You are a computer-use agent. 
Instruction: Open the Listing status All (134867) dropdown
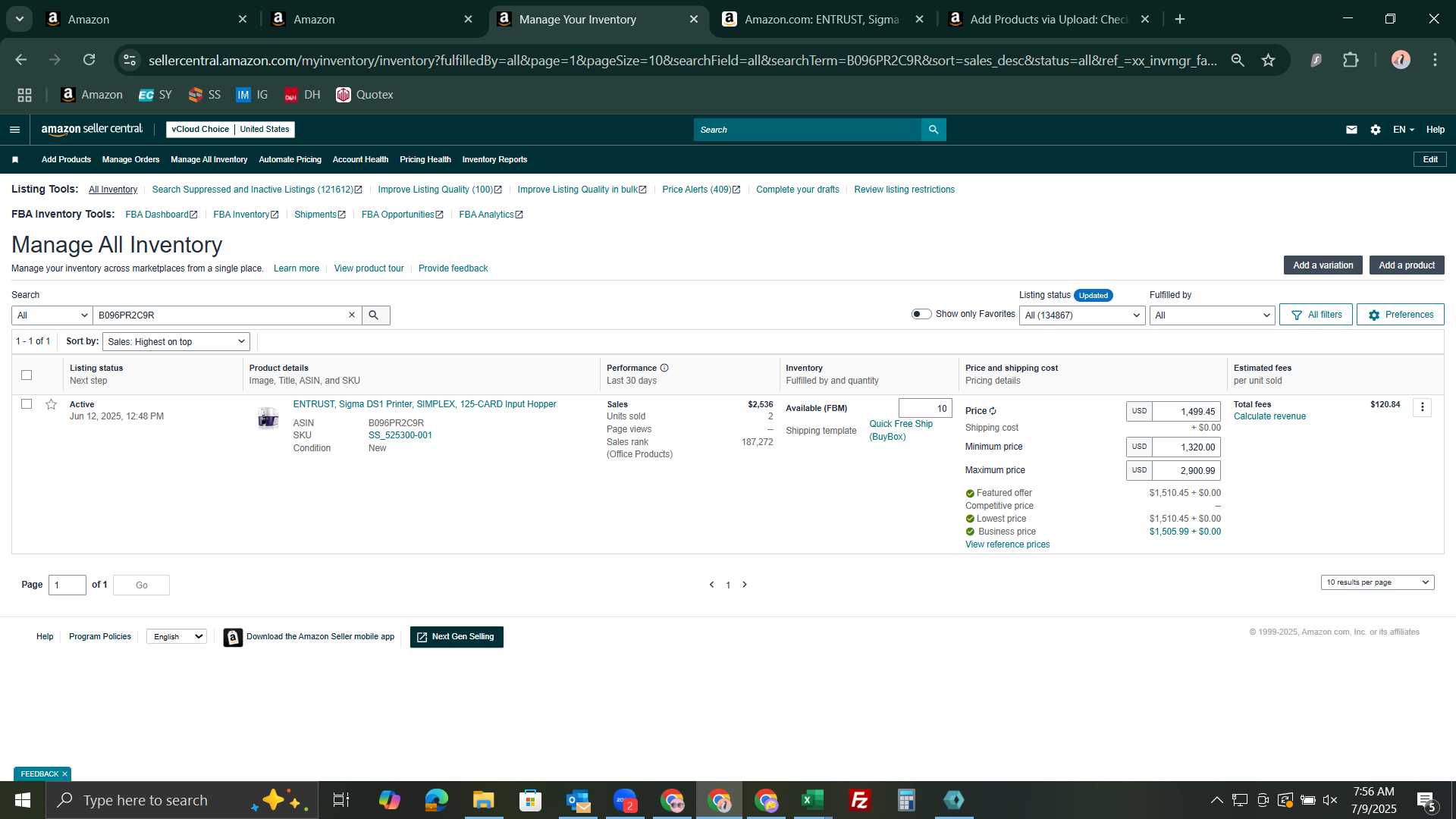click(x=1081, y=315)
